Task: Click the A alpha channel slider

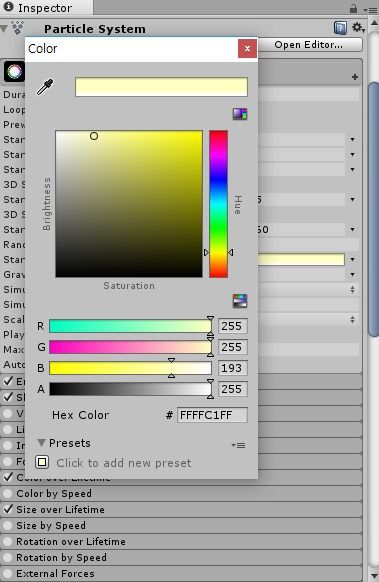Action: point(130,389)
